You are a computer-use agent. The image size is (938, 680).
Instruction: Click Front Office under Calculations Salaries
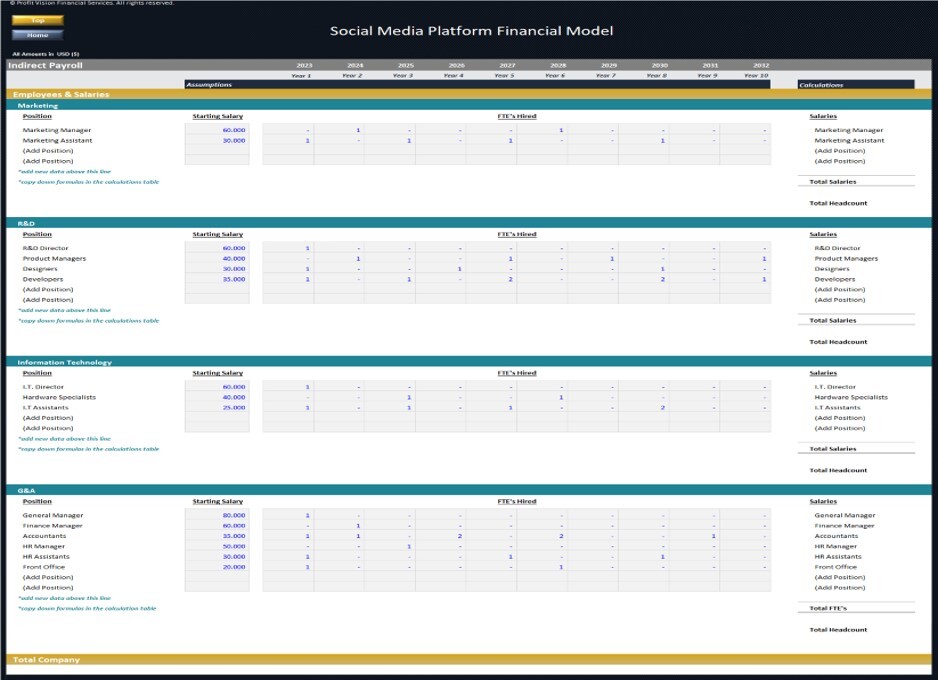point(835,567)
